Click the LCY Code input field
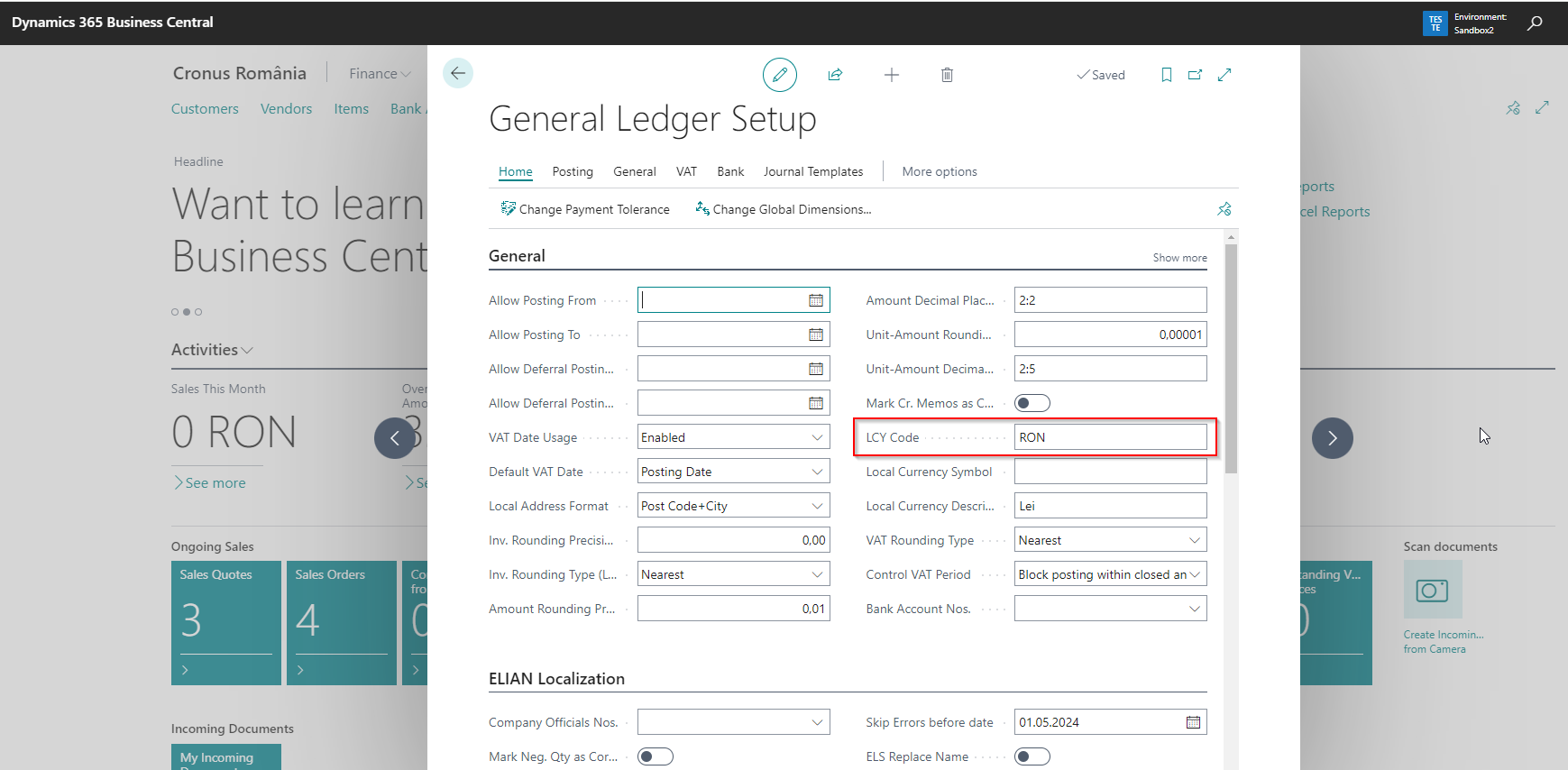The image size is (1568, 770). click(1111, 437)
